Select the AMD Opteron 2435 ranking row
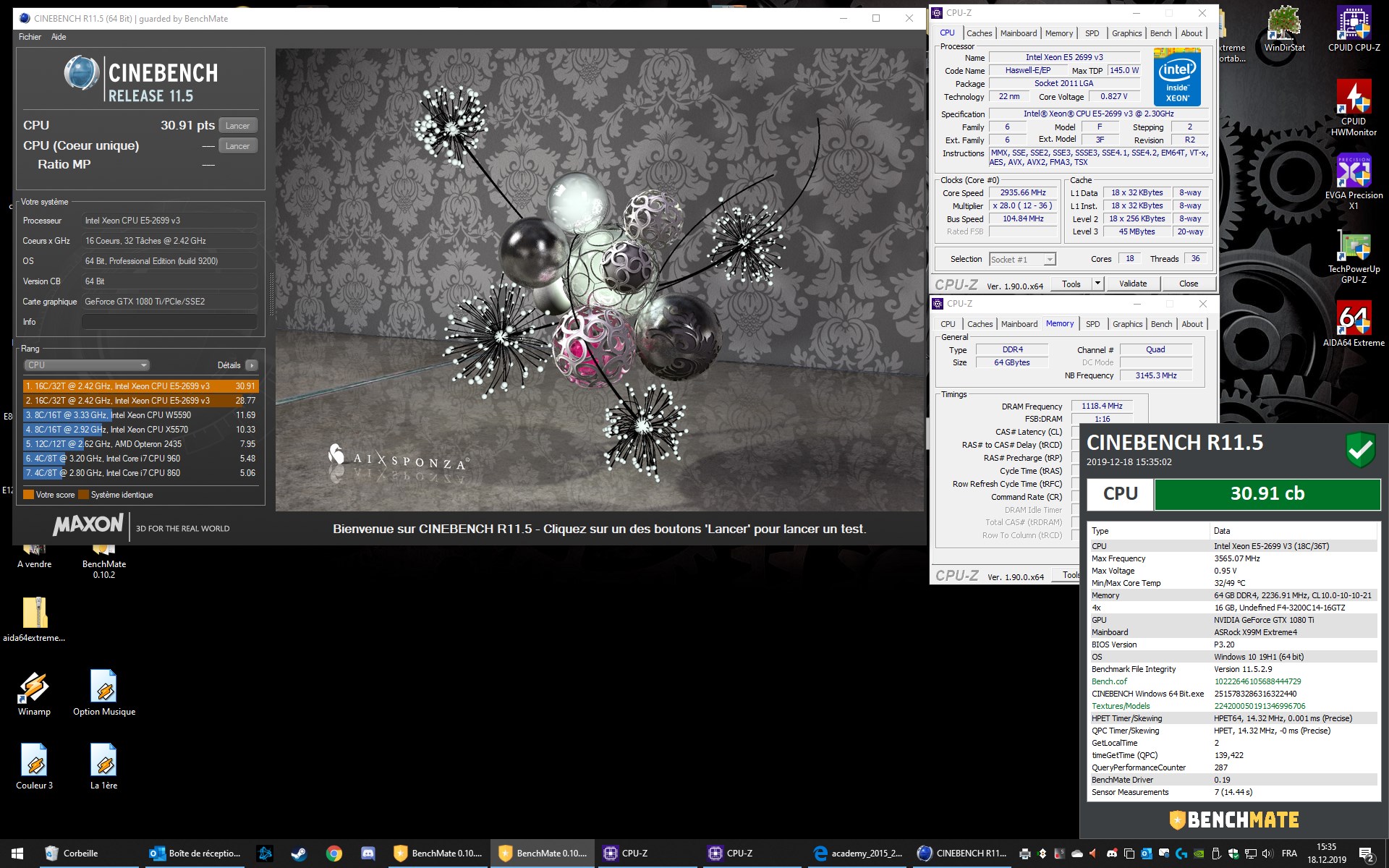Viewport: 1389px width, 868px height. [x=140, y=444]
